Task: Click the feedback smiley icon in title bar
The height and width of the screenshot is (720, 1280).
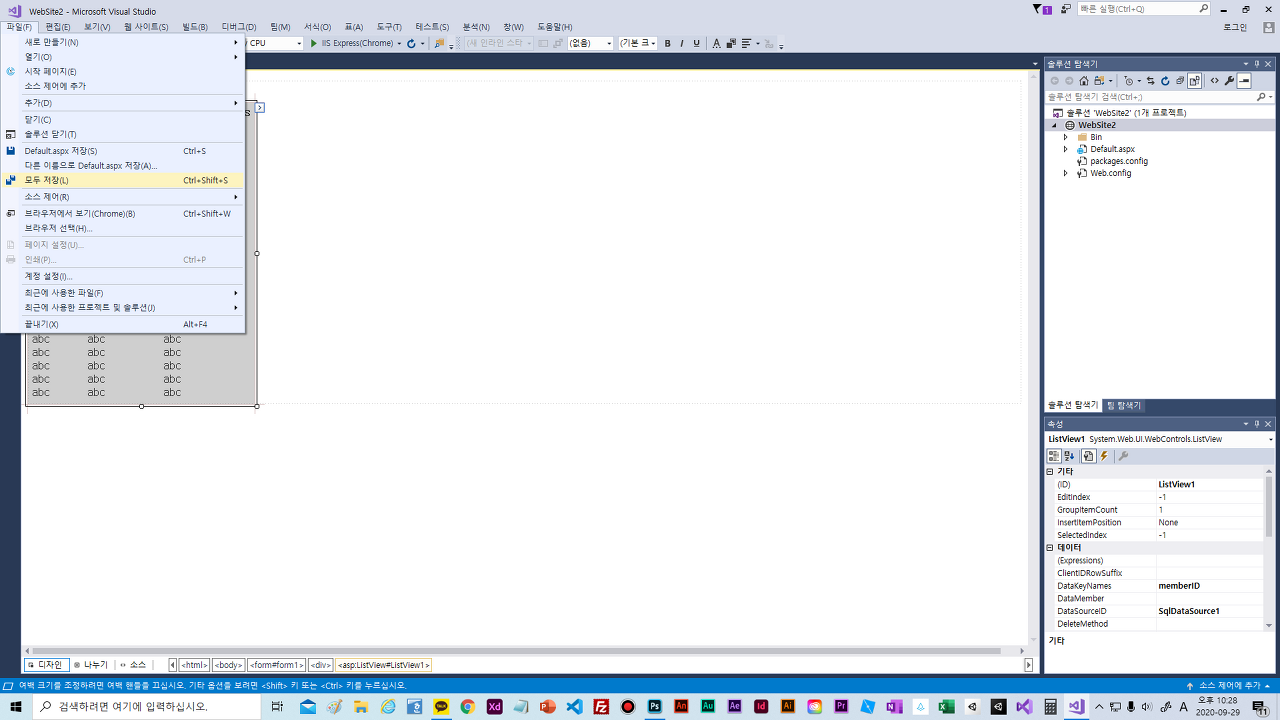Action: (1067, 9)
